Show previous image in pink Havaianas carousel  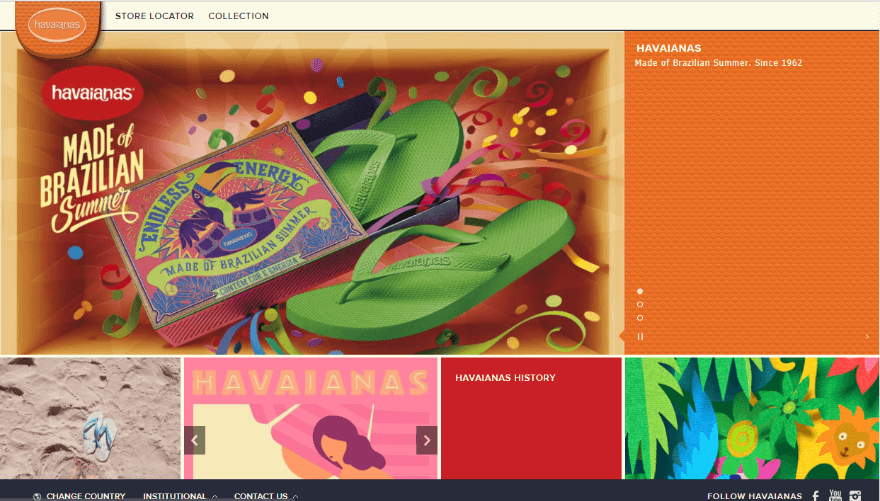(x=194, y=440)
